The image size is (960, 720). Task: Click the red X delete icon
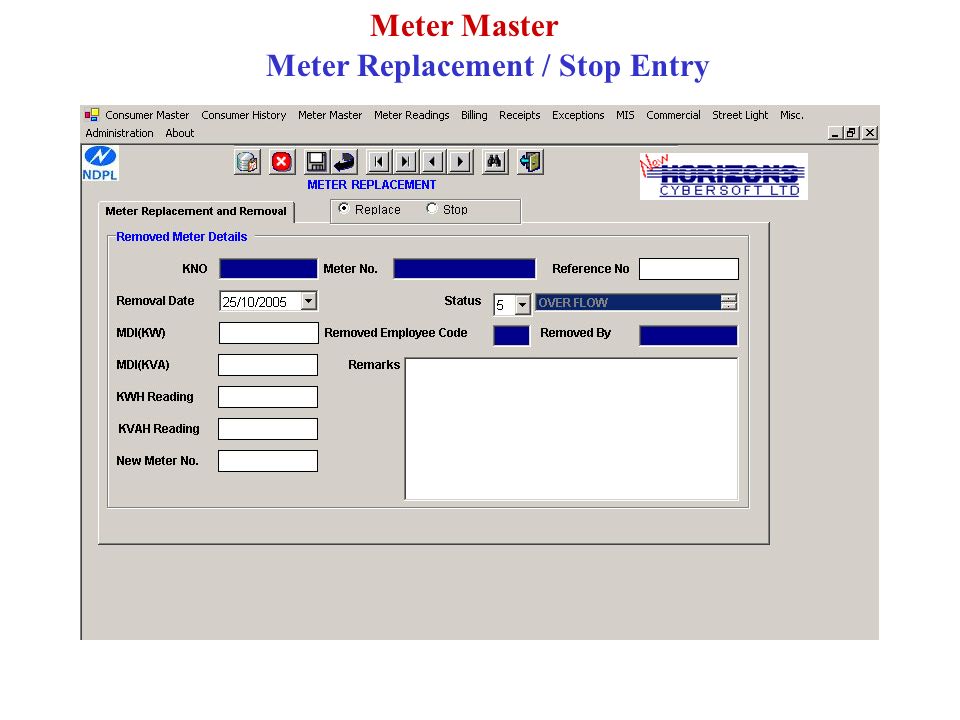281,162
